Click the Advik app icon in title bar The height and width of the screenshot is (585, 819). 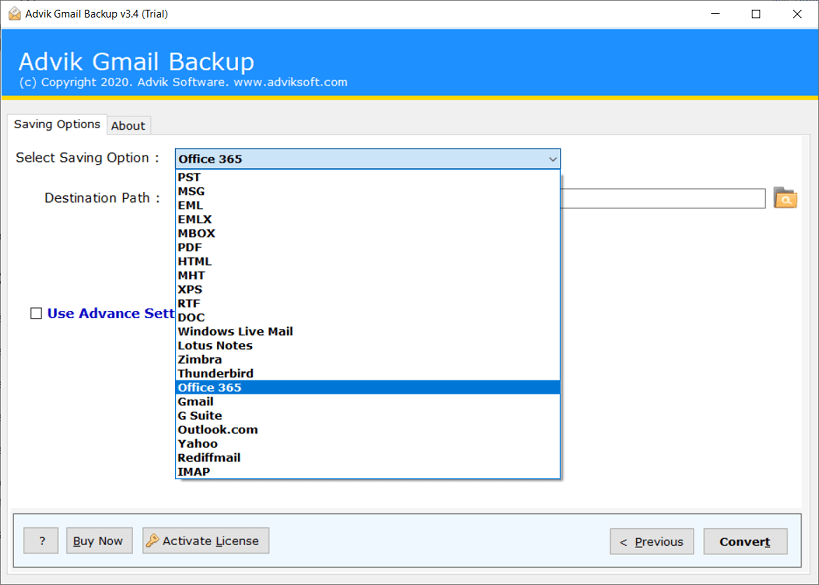click(15, 14)
